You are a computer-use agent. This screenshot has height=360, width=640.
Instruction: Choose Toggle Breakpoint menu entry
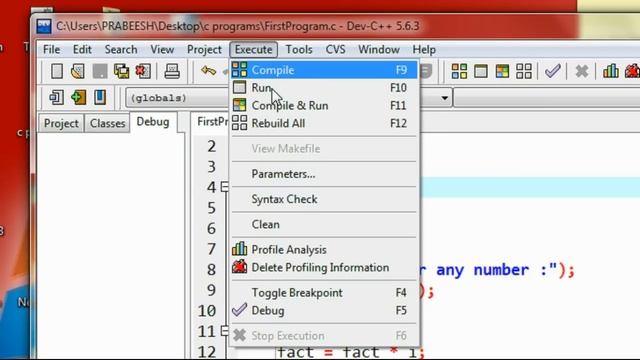coord(324,293)
